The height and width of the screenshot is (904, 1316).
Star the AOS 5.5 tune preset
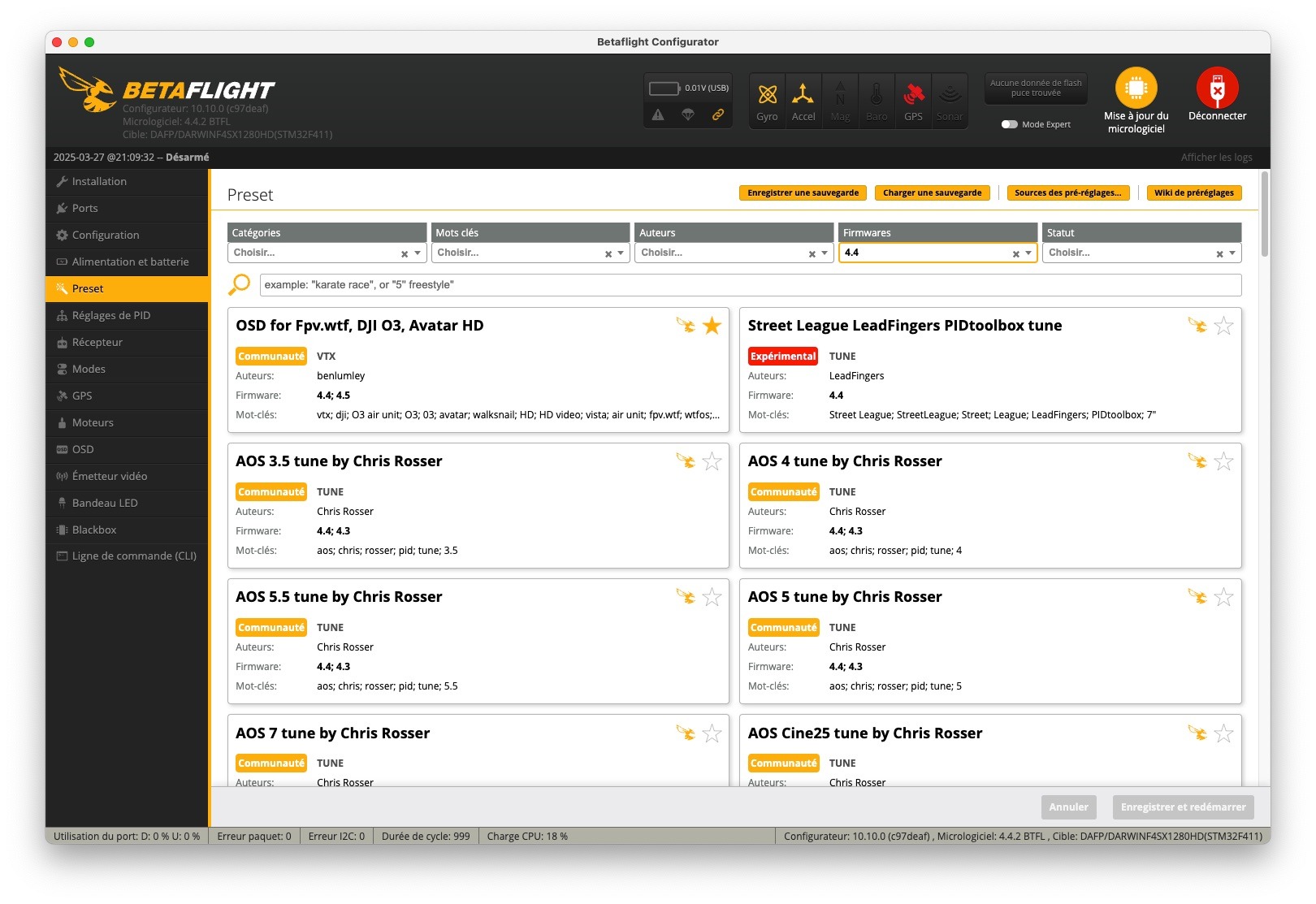click(712, 597)
